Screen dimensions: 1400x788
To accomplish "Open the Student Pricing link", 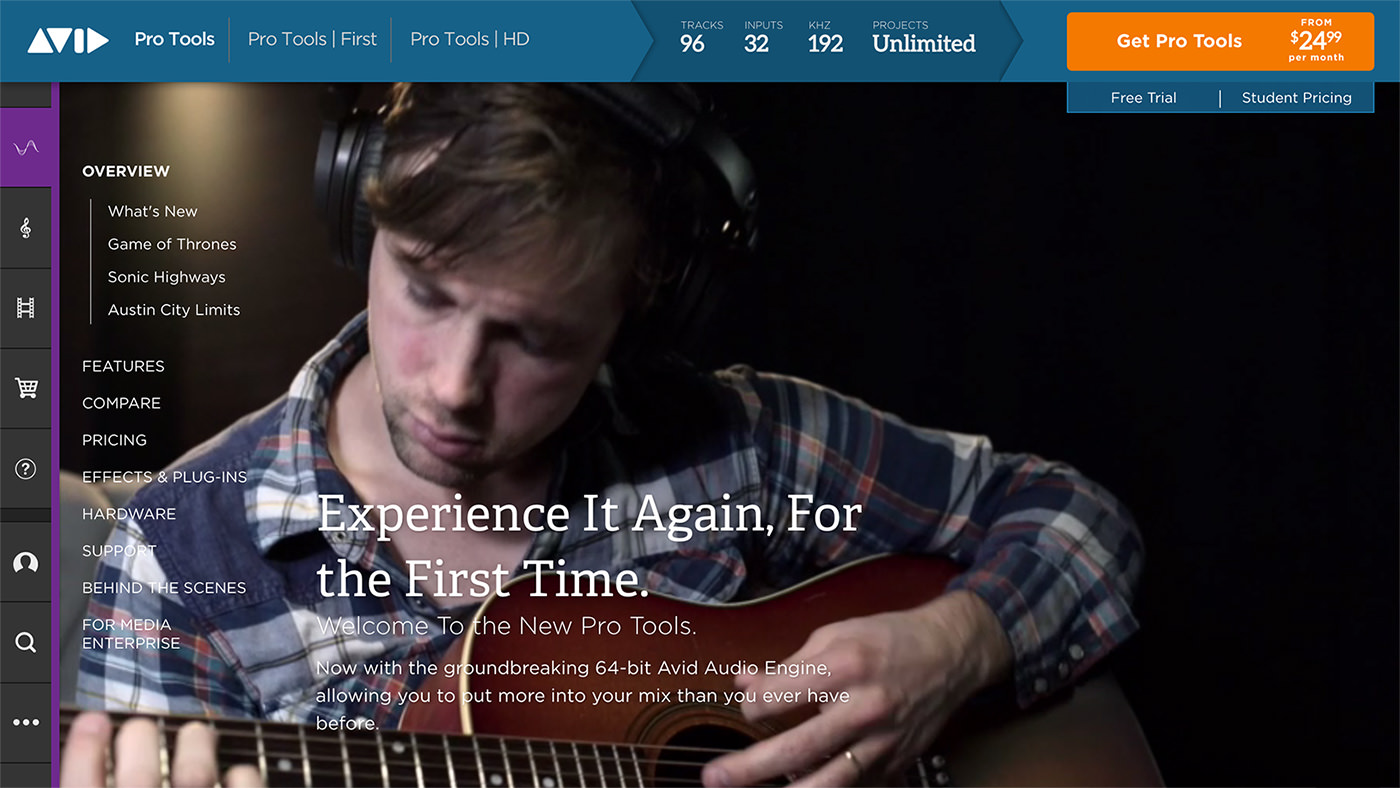I will point(1297,97).
